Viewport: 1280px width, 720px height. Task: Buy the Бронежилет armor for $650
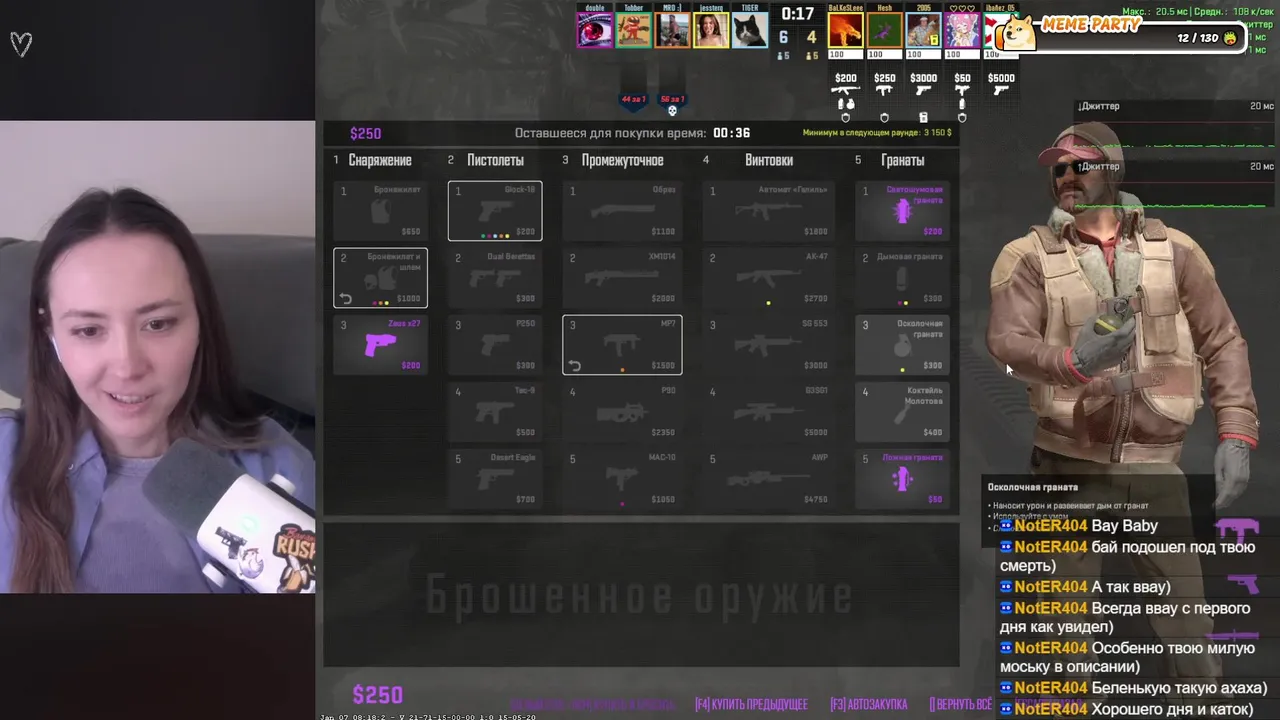380,211
